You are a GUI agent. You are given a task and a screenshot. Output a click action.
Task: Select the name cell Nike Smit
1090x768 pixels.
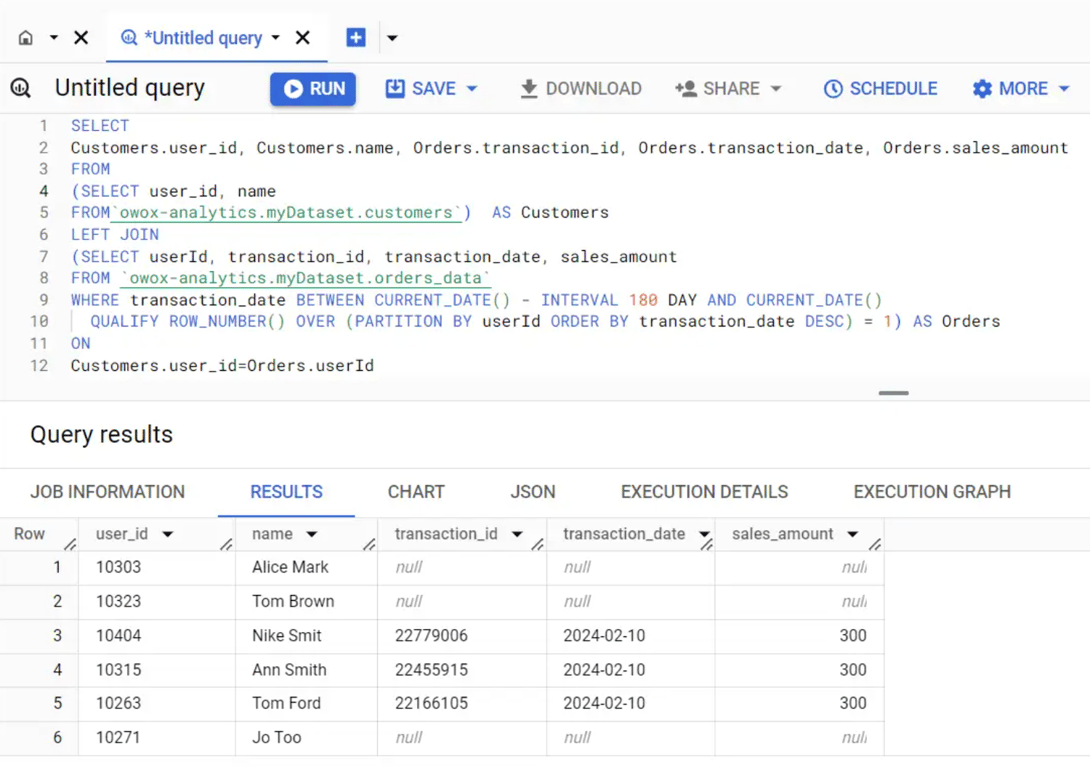pos(307,636)
